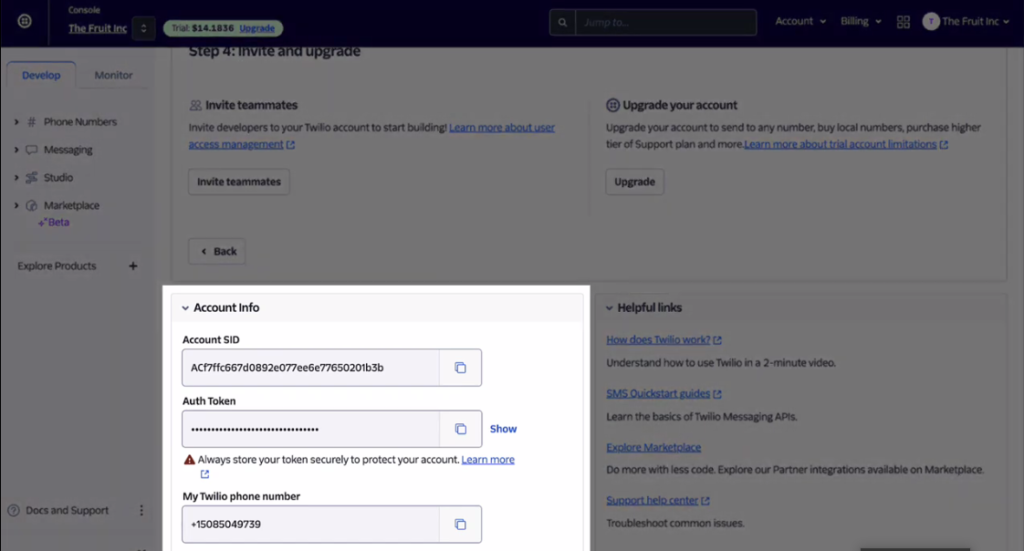This screenshot has height=551, width=1024.
Task: Copy the Auth Token with copy icon
Action: click(460, 429)
